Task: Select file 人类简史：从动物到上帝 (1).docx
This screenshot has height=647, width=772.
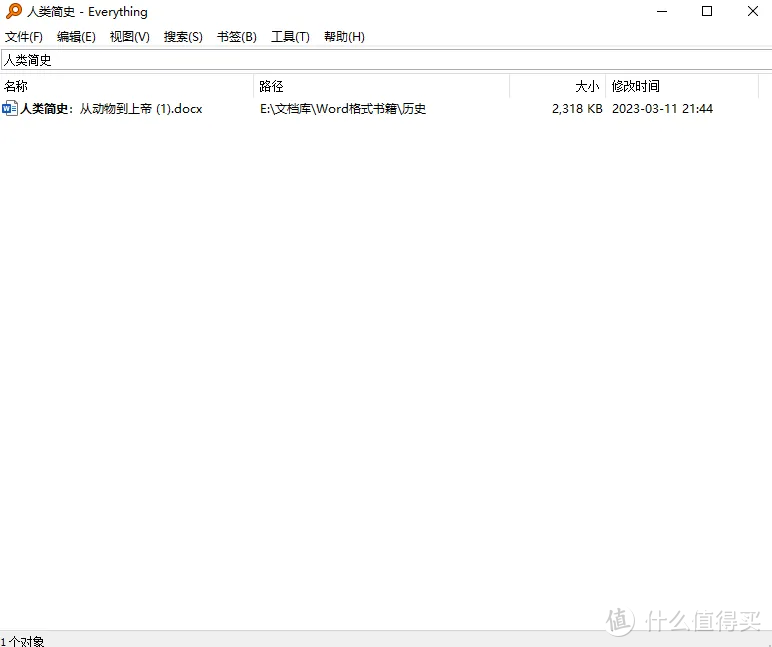Action: coord(111,108)
